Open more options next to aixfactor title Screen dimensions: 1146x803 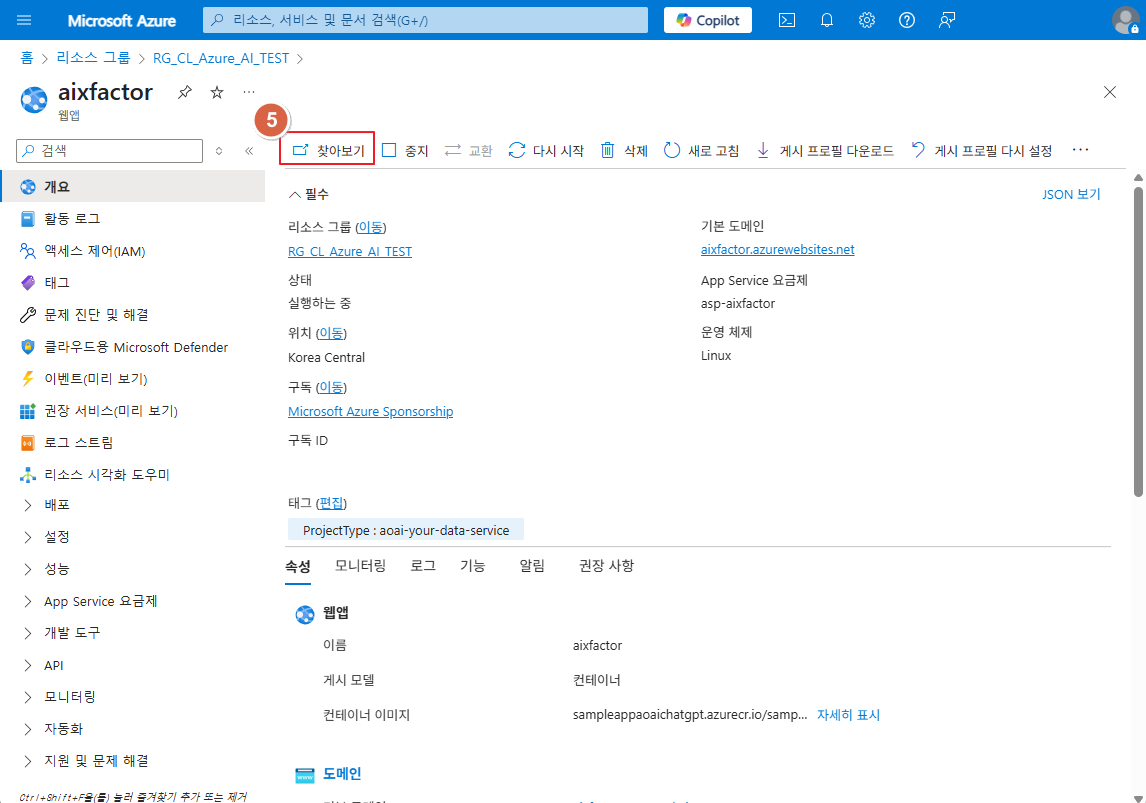249,92
